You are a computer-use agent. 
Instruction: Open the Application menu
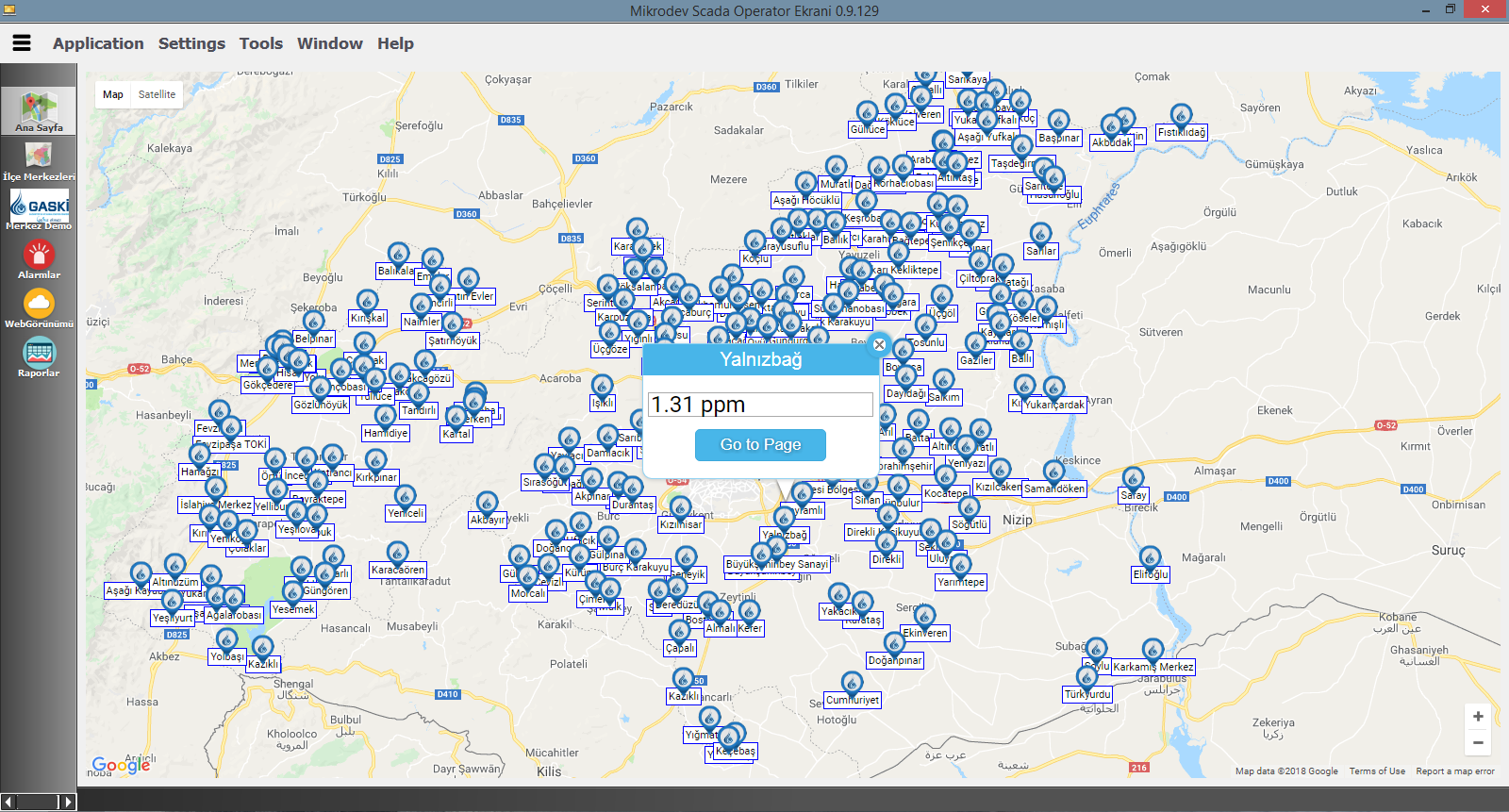[x=98, y=43]
